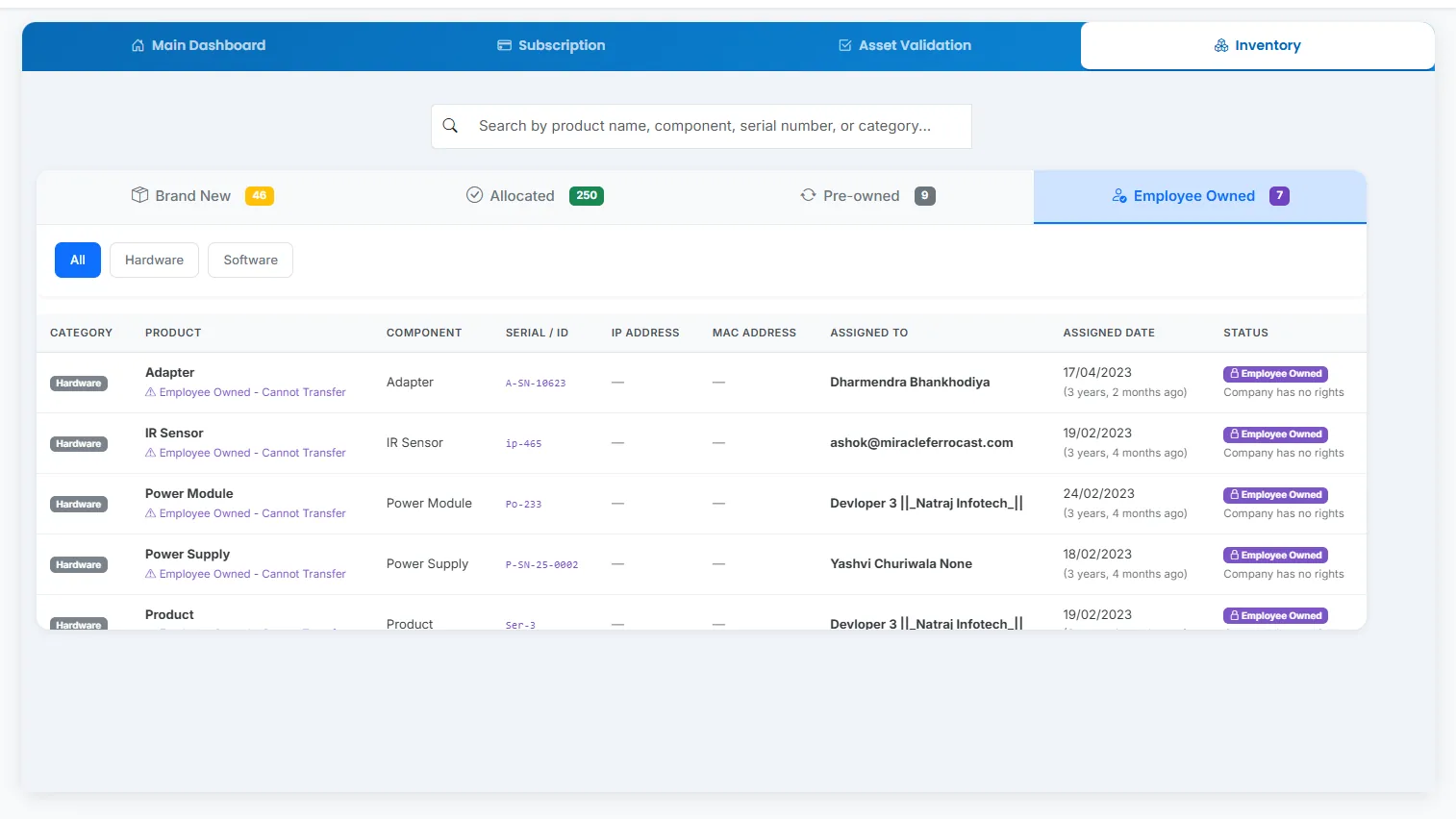Click the IR Sensor product name

click(174, 434)
